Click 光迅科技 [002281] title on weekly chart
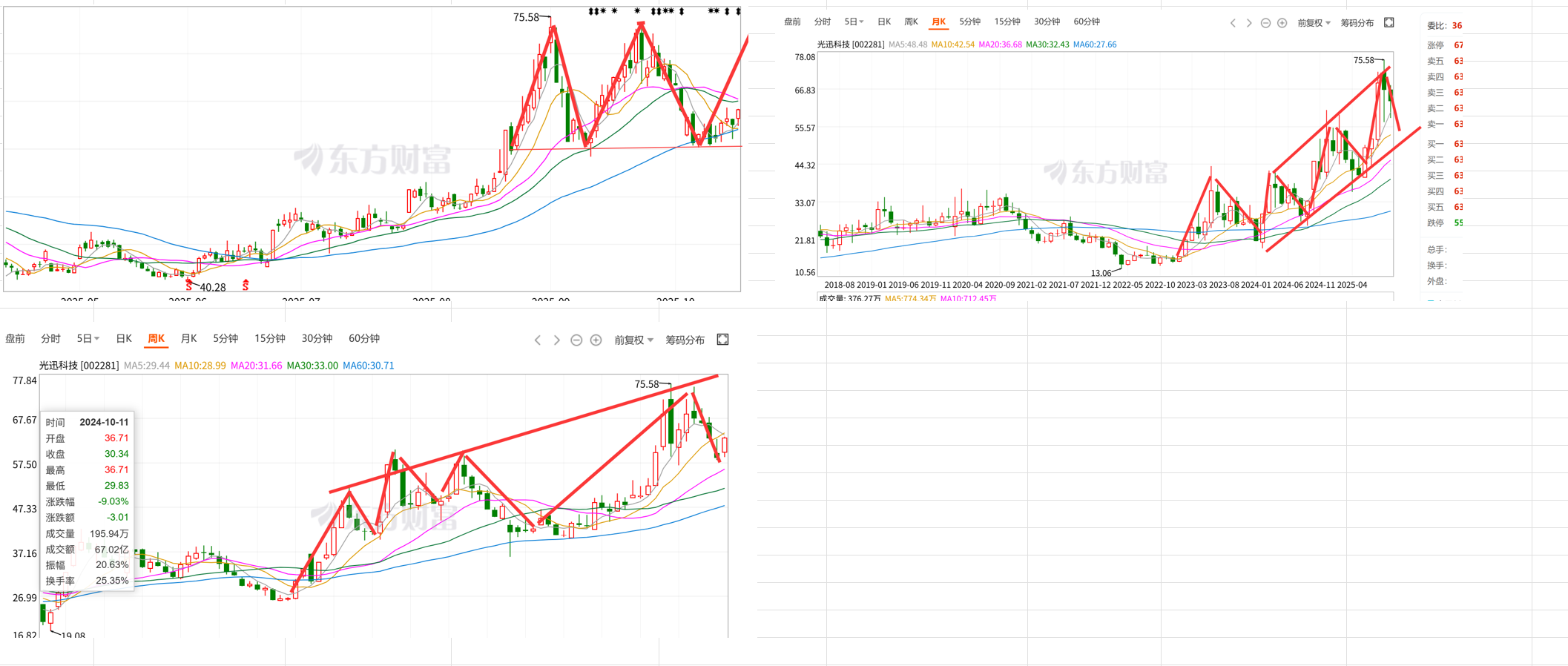Viewport: 1568px width, 666px height. pos(79,366)
